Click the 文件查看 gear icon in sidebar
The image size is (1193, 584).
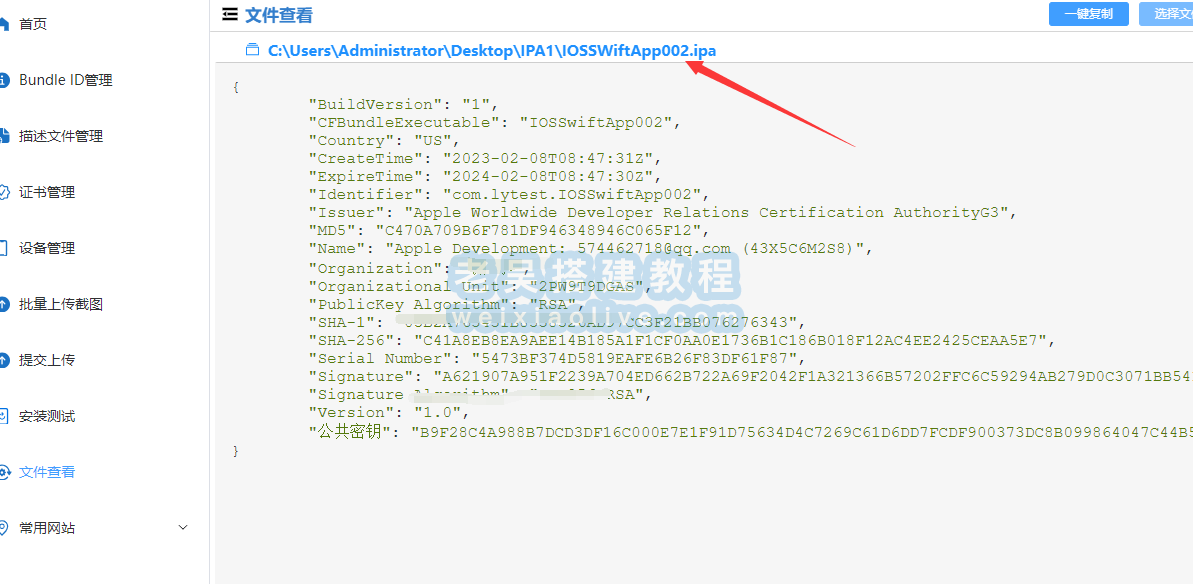[4, 472]
